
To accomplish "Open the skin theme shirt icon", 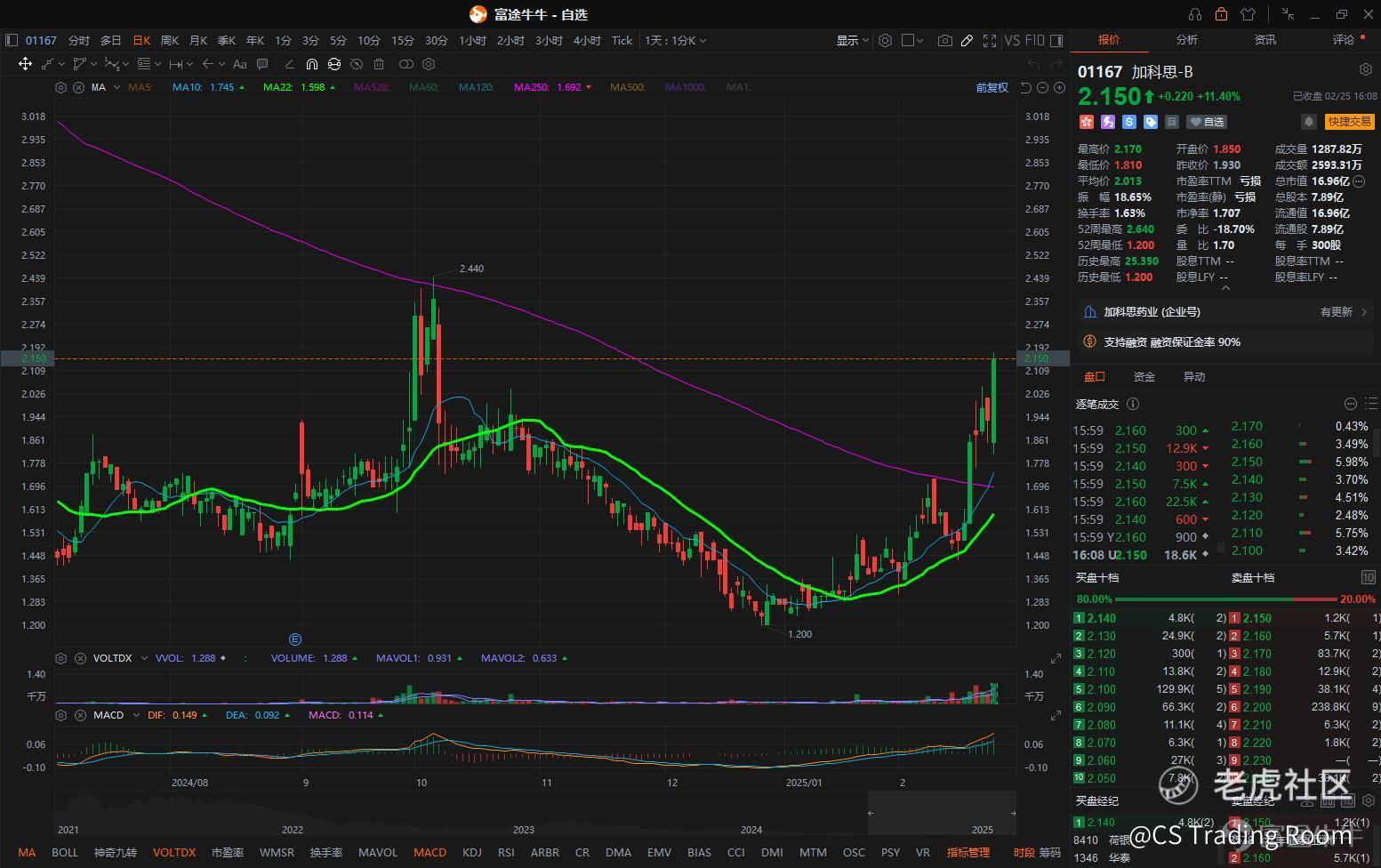I will point(1248,14).
